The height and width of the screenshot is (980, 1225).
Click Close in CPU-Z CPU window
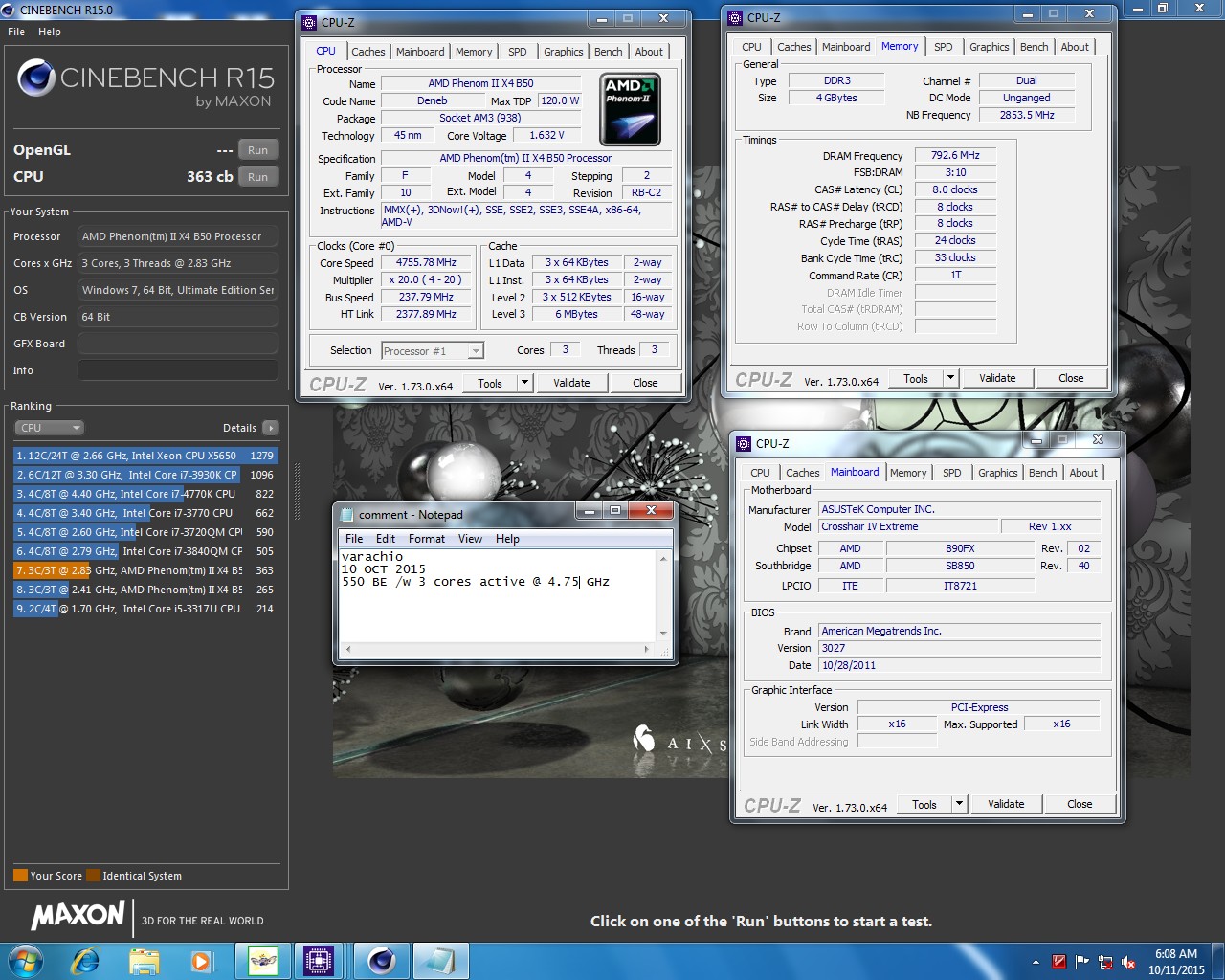point(645,383)
